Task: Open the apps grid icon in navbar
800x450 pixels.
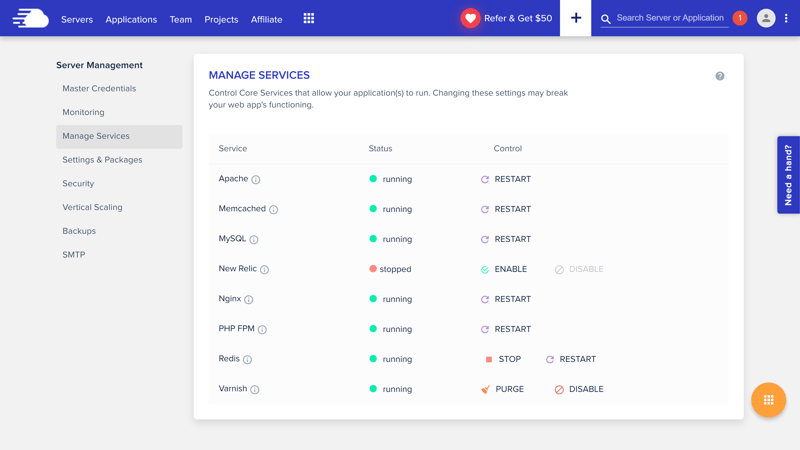Action: pos(309,18)
